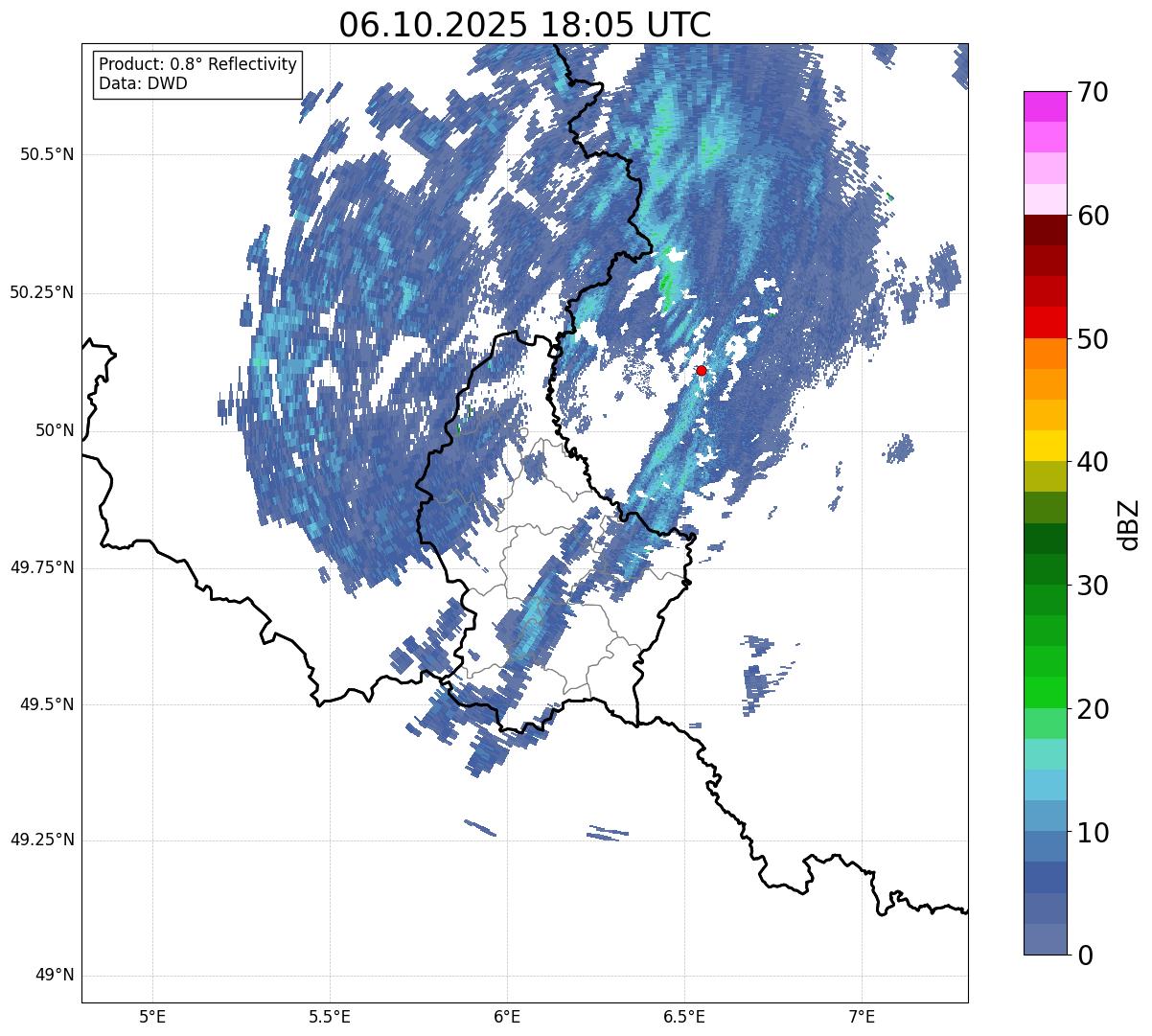Click the 50.25°N latitude label
The image size is (1152, 1036).
[x=42, y=293]
